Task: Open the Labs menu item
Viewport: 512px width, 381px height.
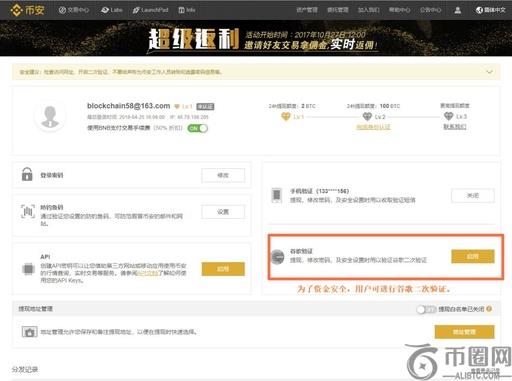Action: (112, 10)
